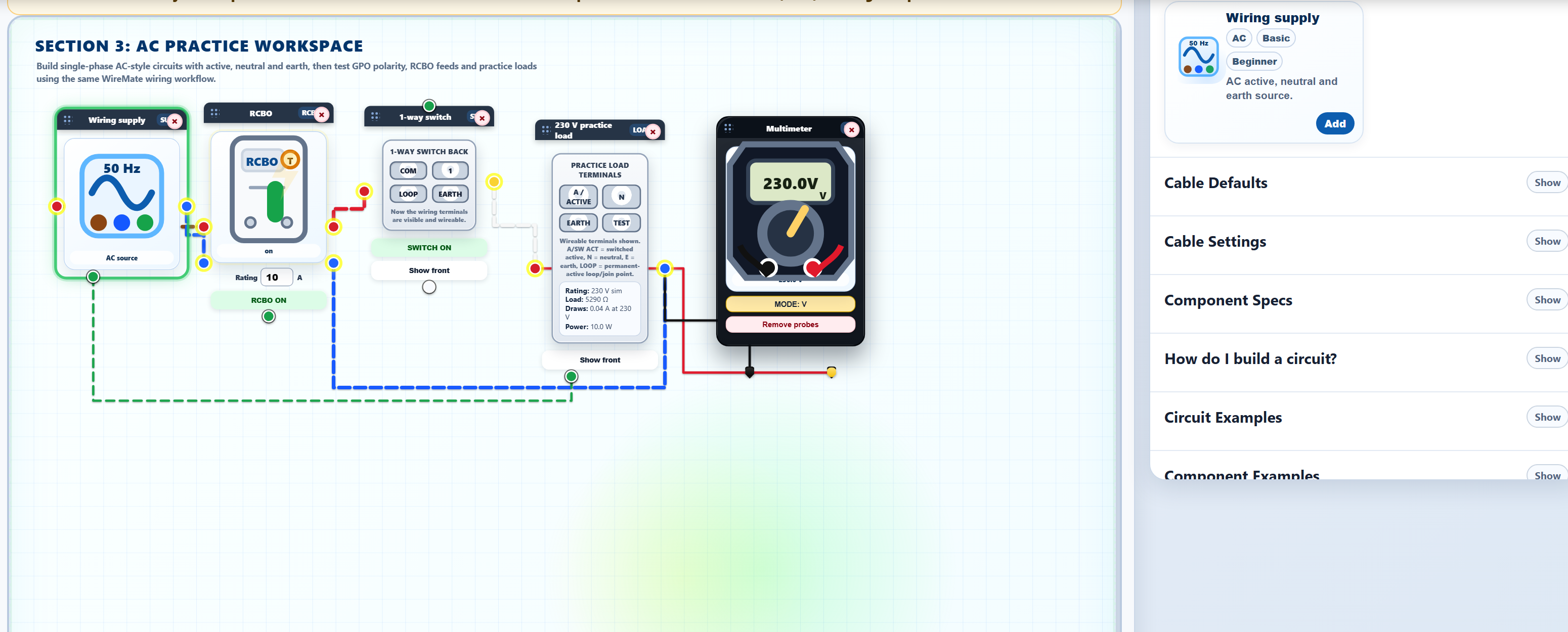The height and width of the screenshot is (632, 1568).
Task: Remove the 1-way switch component
Action: pos(482,118)
